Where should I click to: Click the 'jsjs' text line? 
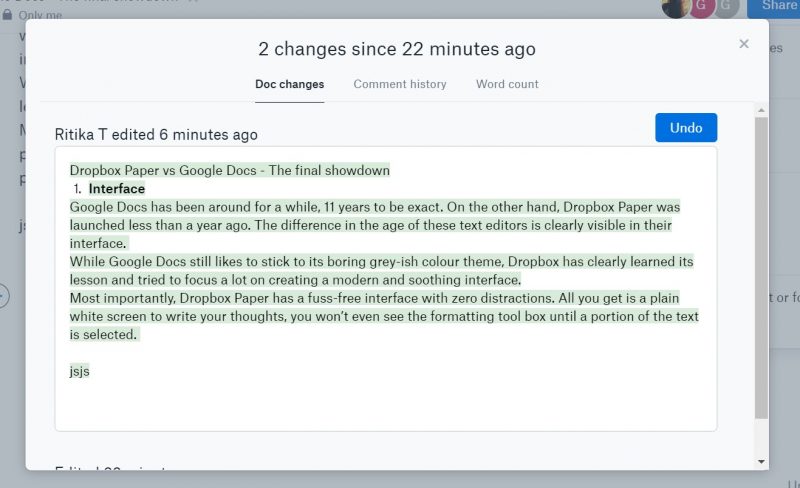click(80, 371)
